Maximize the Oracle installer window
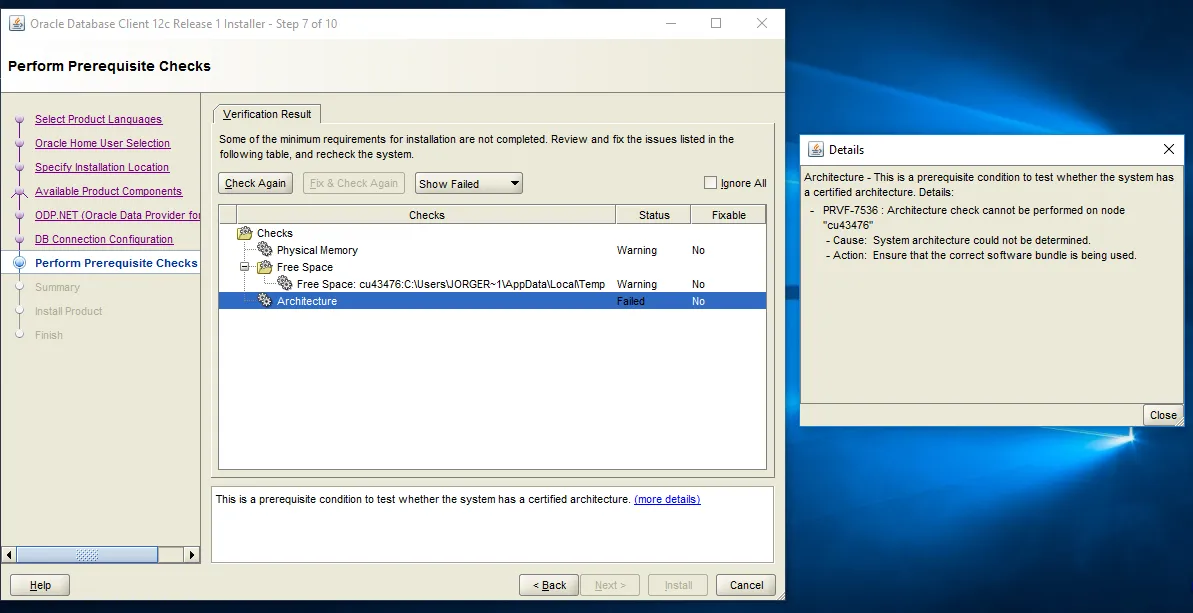Viewport: 1193px width, 613px height. click(x=716, y=24)
